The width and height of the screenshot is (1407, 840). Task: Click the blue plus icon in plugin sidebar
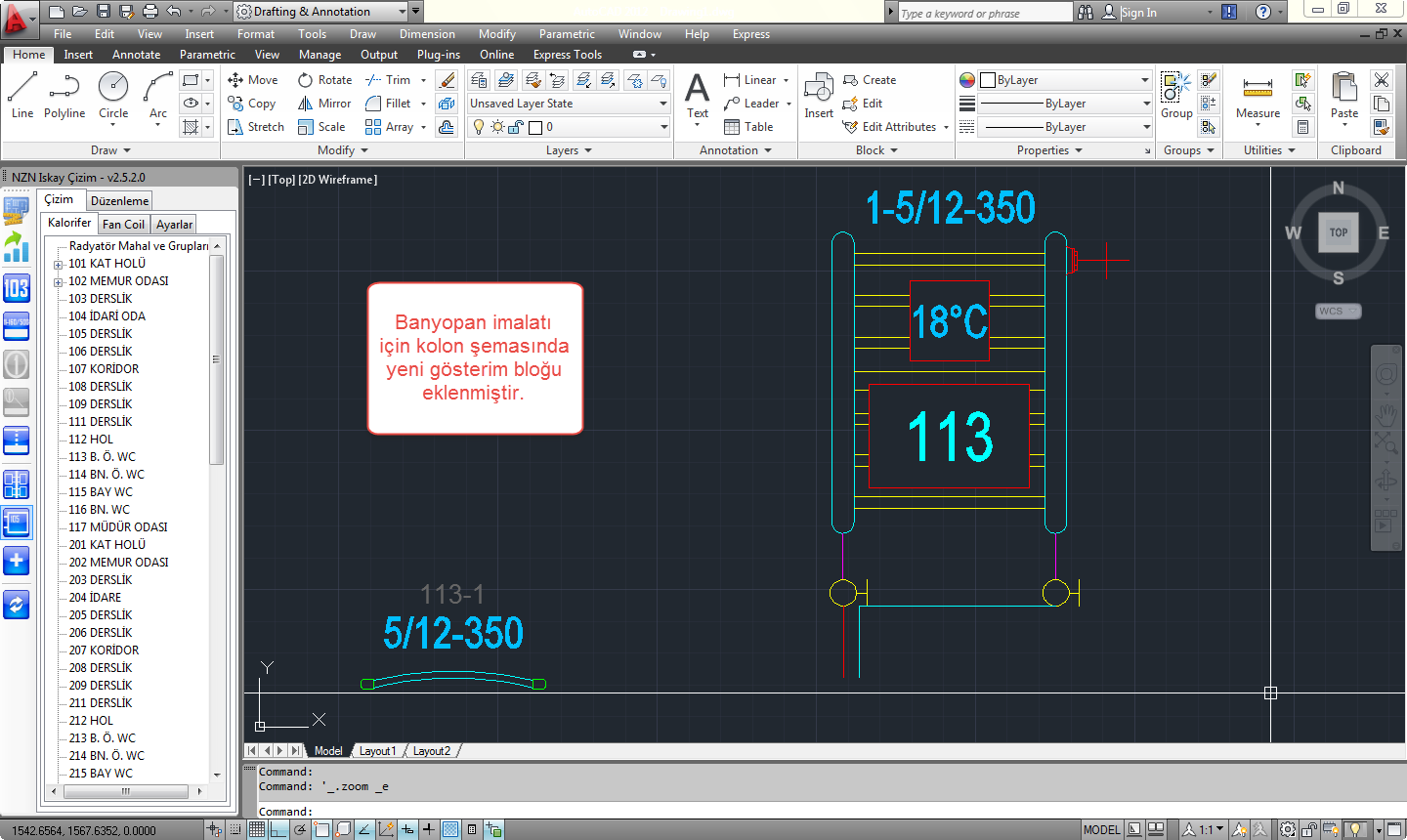(x=17, y=561)
